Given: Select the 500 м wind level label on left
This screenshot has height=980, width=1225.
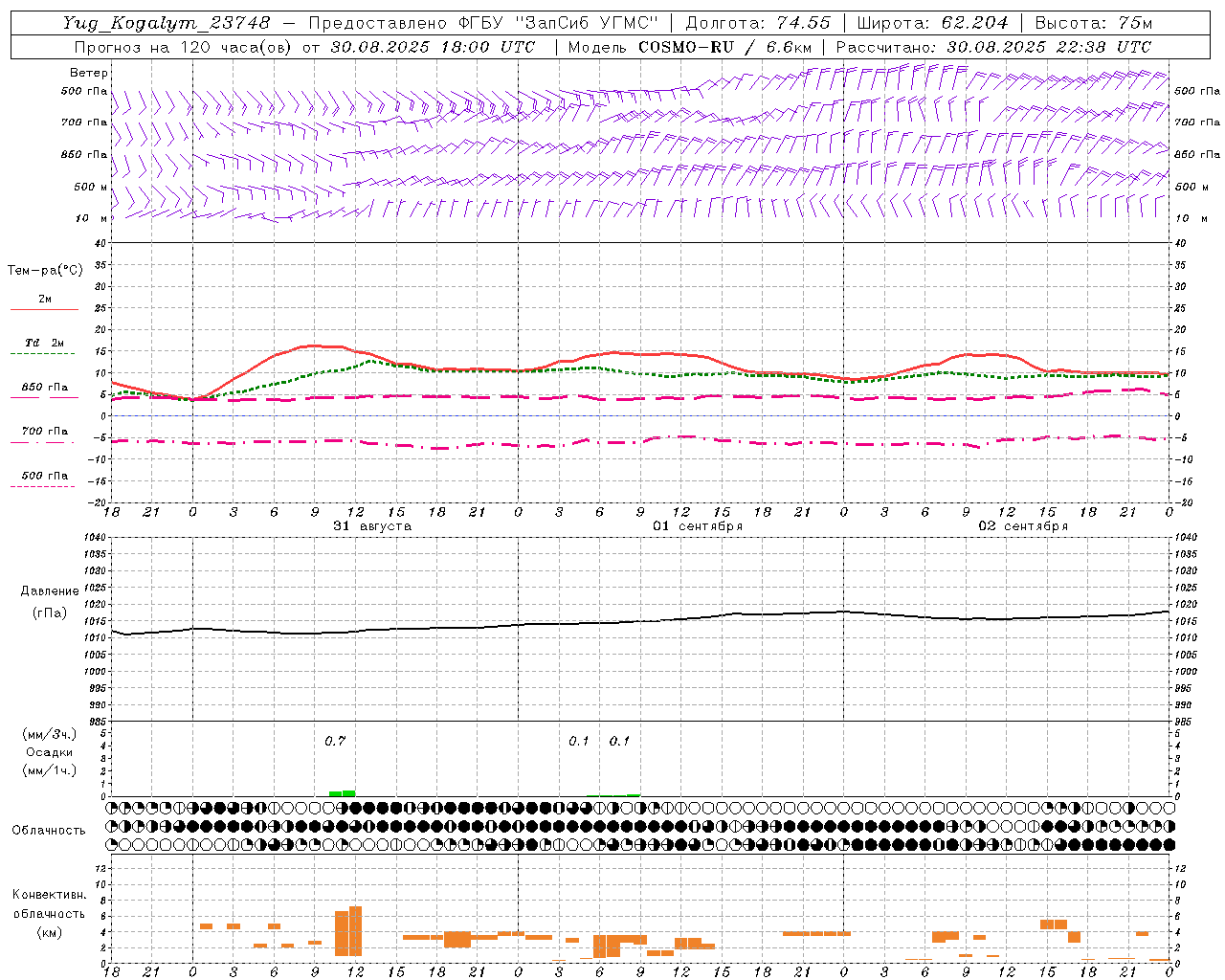Looking at the screenshot, I should pyautogui.click(x=91, y=187).
